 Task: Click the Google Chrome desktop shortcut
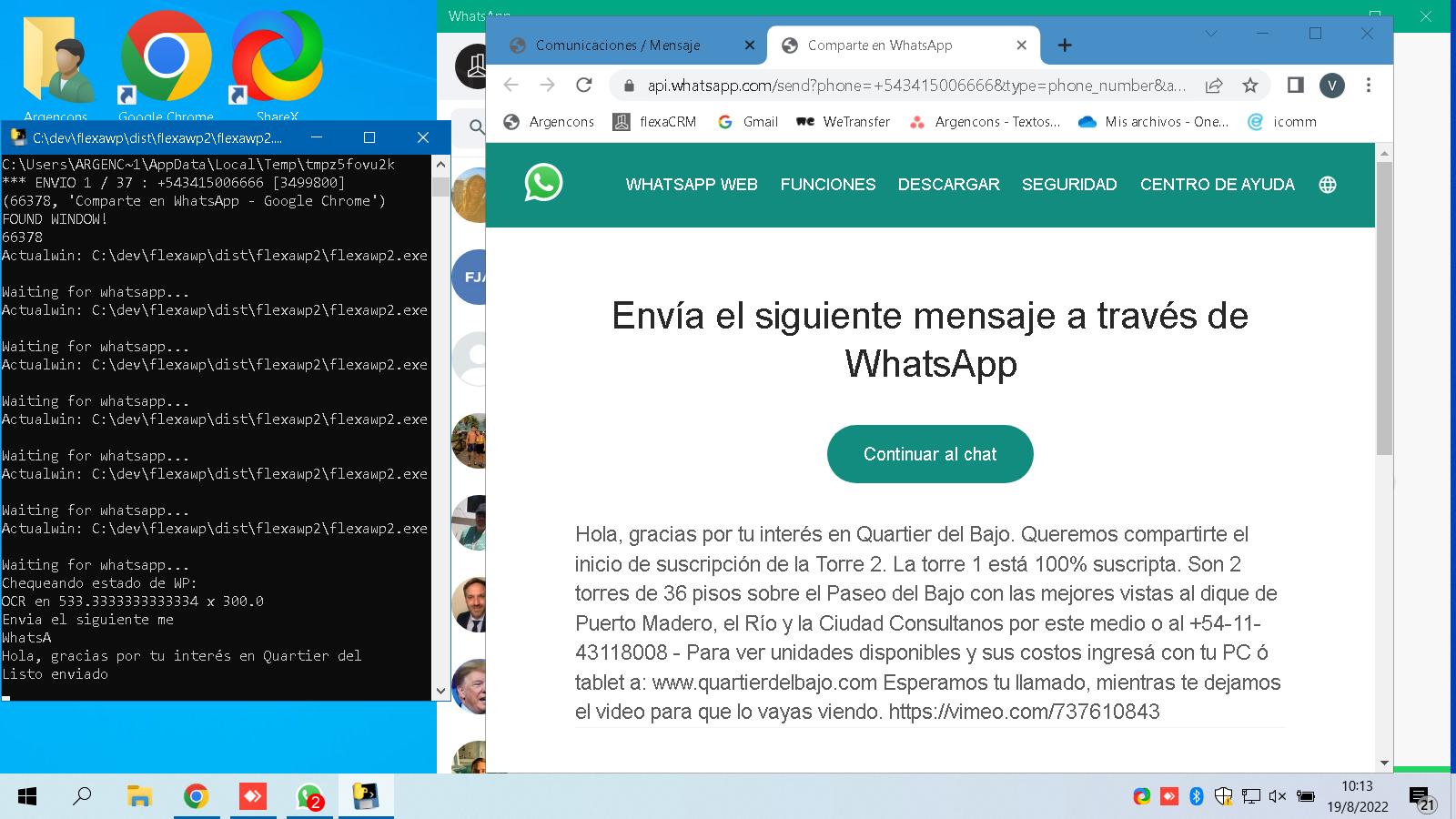[x=166, y=66]
